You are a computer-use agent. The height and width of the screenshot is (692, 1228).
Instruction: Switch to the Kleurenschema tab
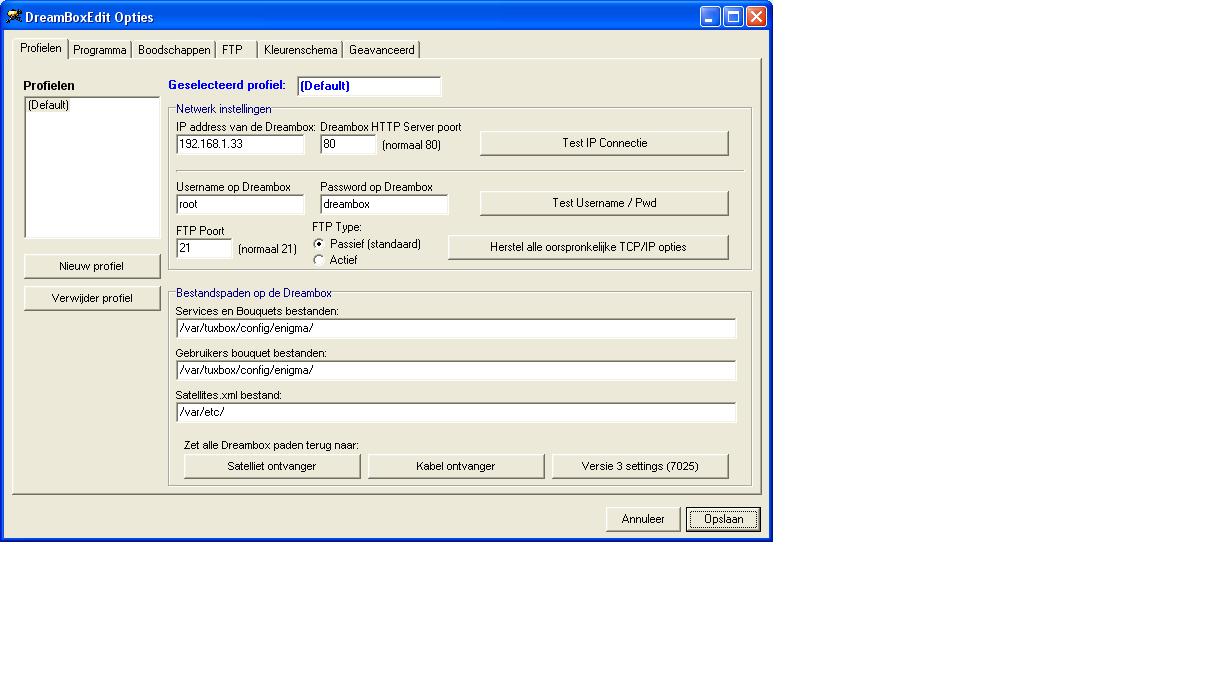(301, 49)
